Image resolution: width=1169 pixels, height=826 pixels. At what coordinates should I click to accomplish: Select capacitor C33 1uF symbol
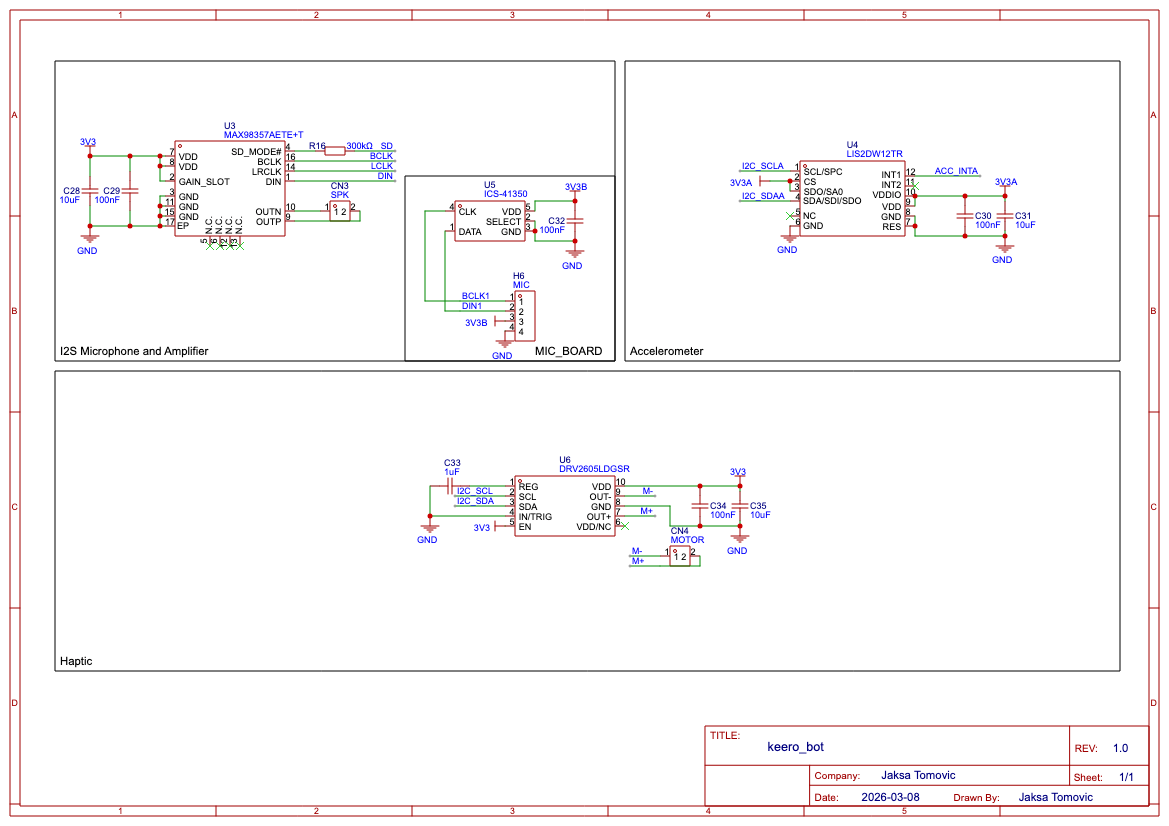tap(448, 487)
